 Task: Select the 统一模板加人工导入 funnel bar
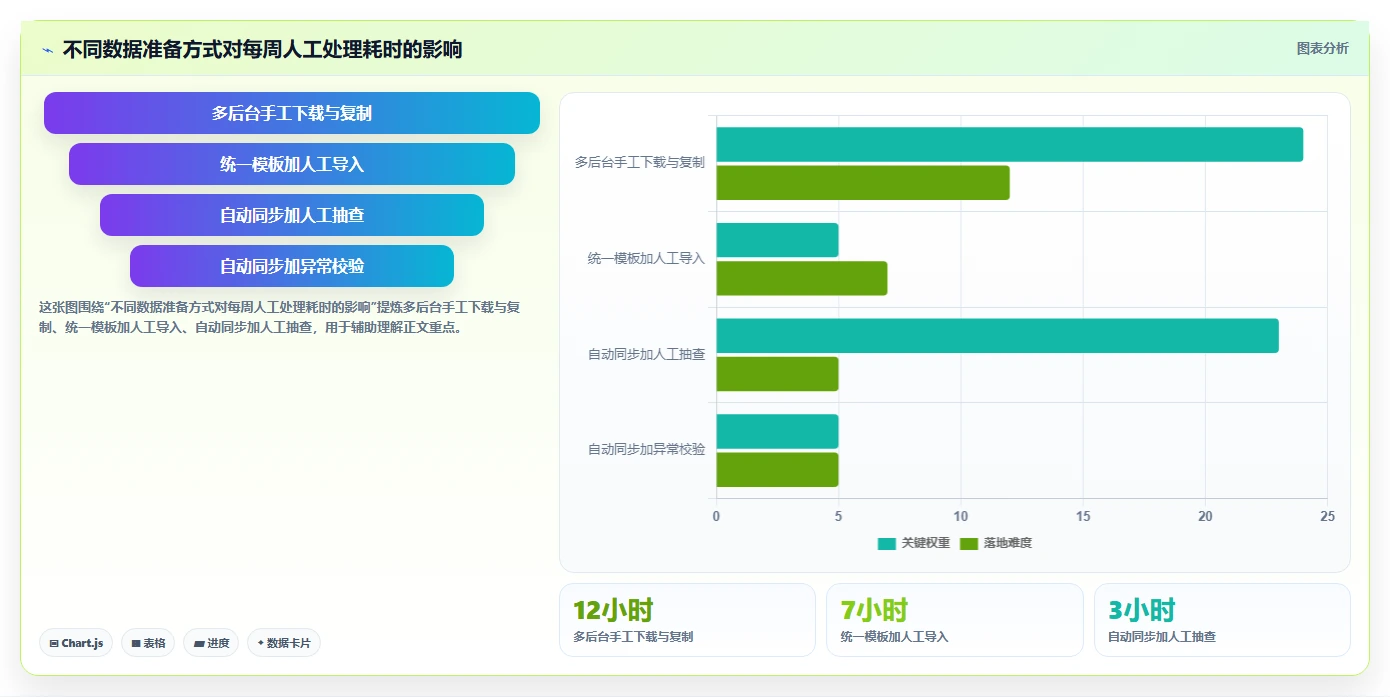coord(292,164)
